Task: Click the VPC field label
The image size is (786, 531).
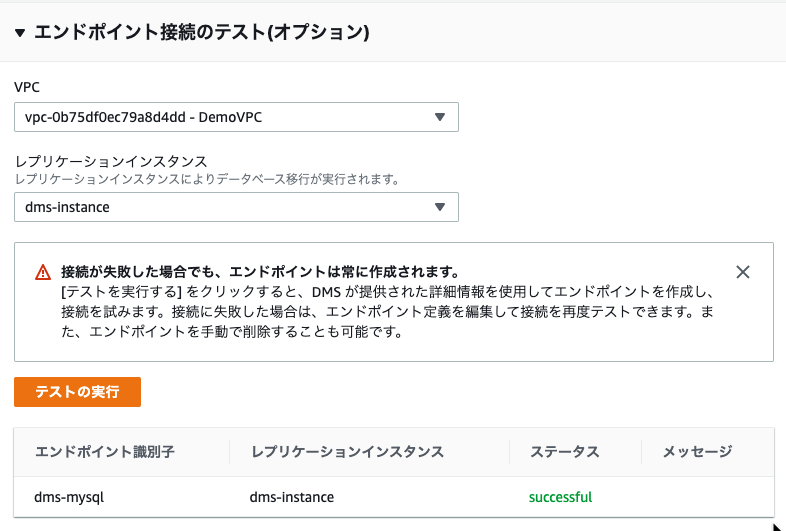Action: tap(27, 87)
